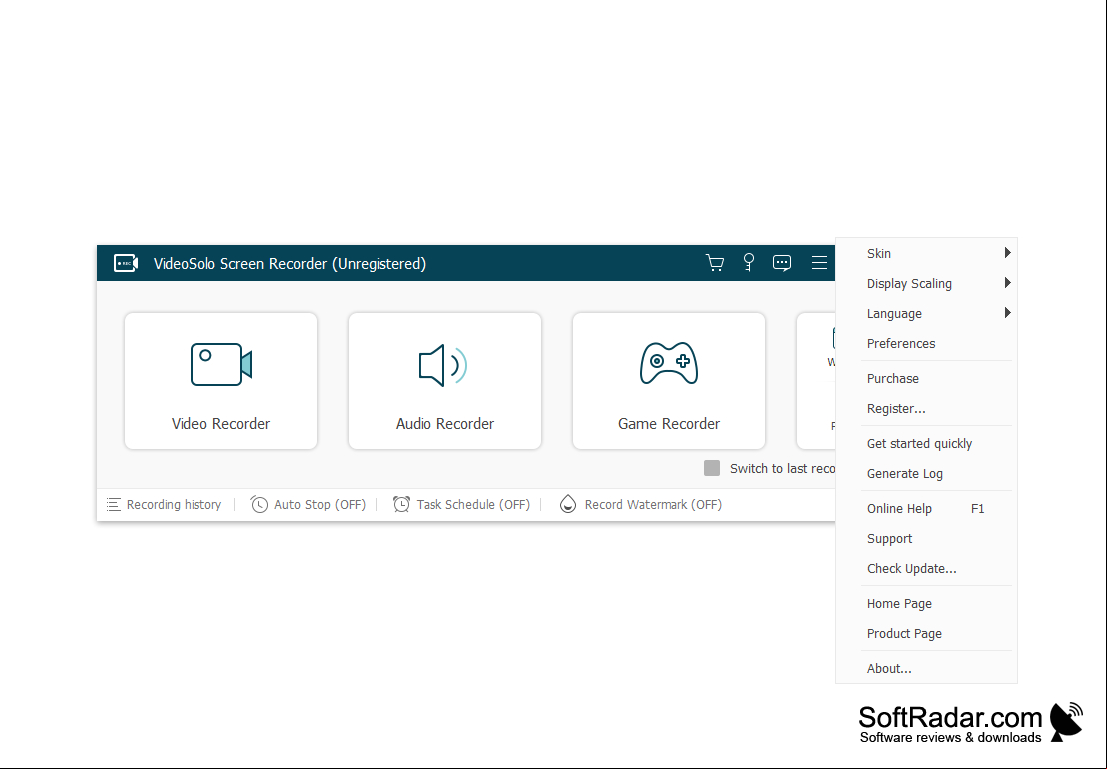
Task: Click the Game Recorder gamepad icon
Action: (669, 363)
